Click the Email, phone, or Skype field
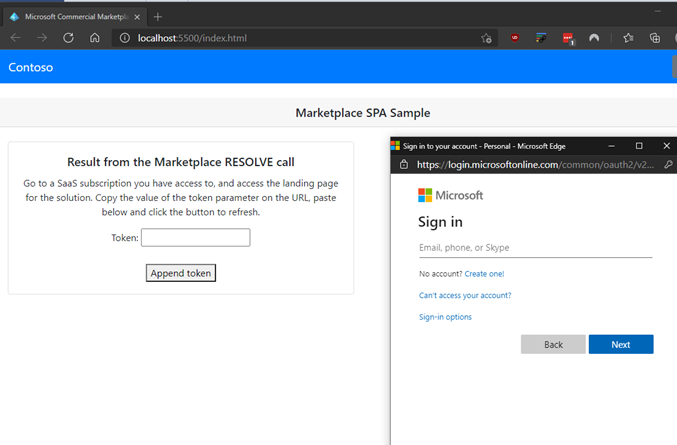 [x=535, y=248]
